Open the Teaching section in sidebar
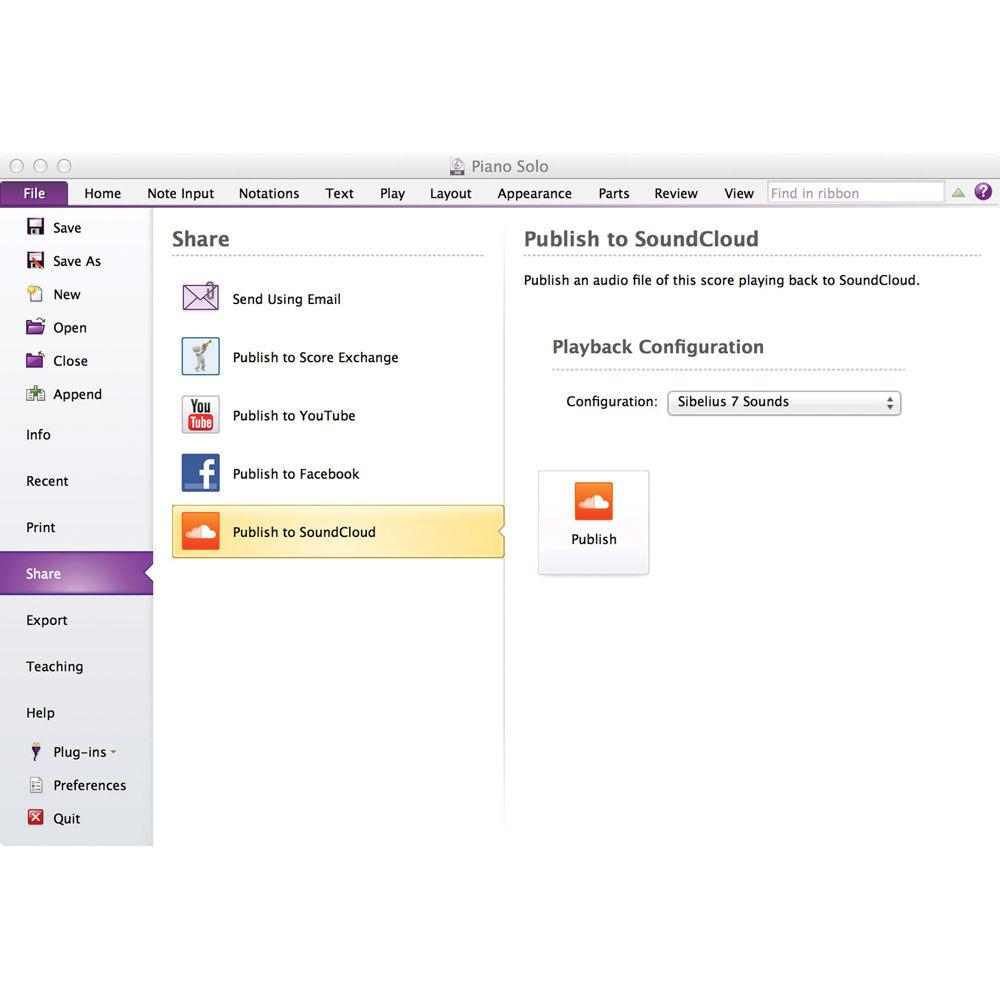 coord(55,666)
